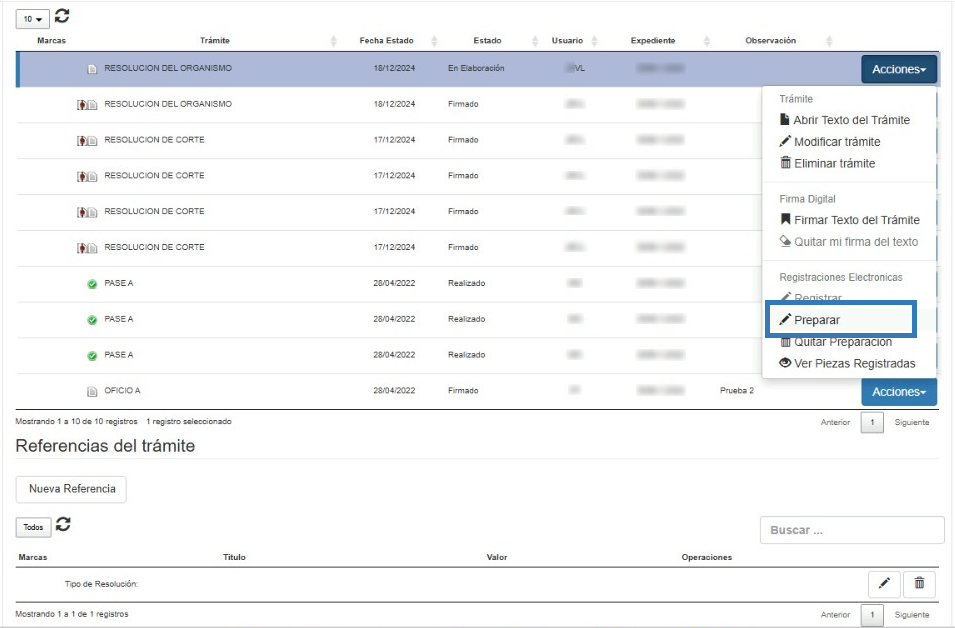Click Firmar Texto del Trámite option
This screenshot has width=955, height=628.
tap(855, 220)
